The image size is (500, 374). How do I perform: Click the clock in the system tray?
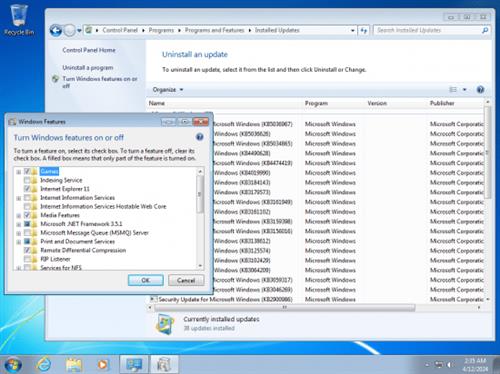(x=475, y=365)
